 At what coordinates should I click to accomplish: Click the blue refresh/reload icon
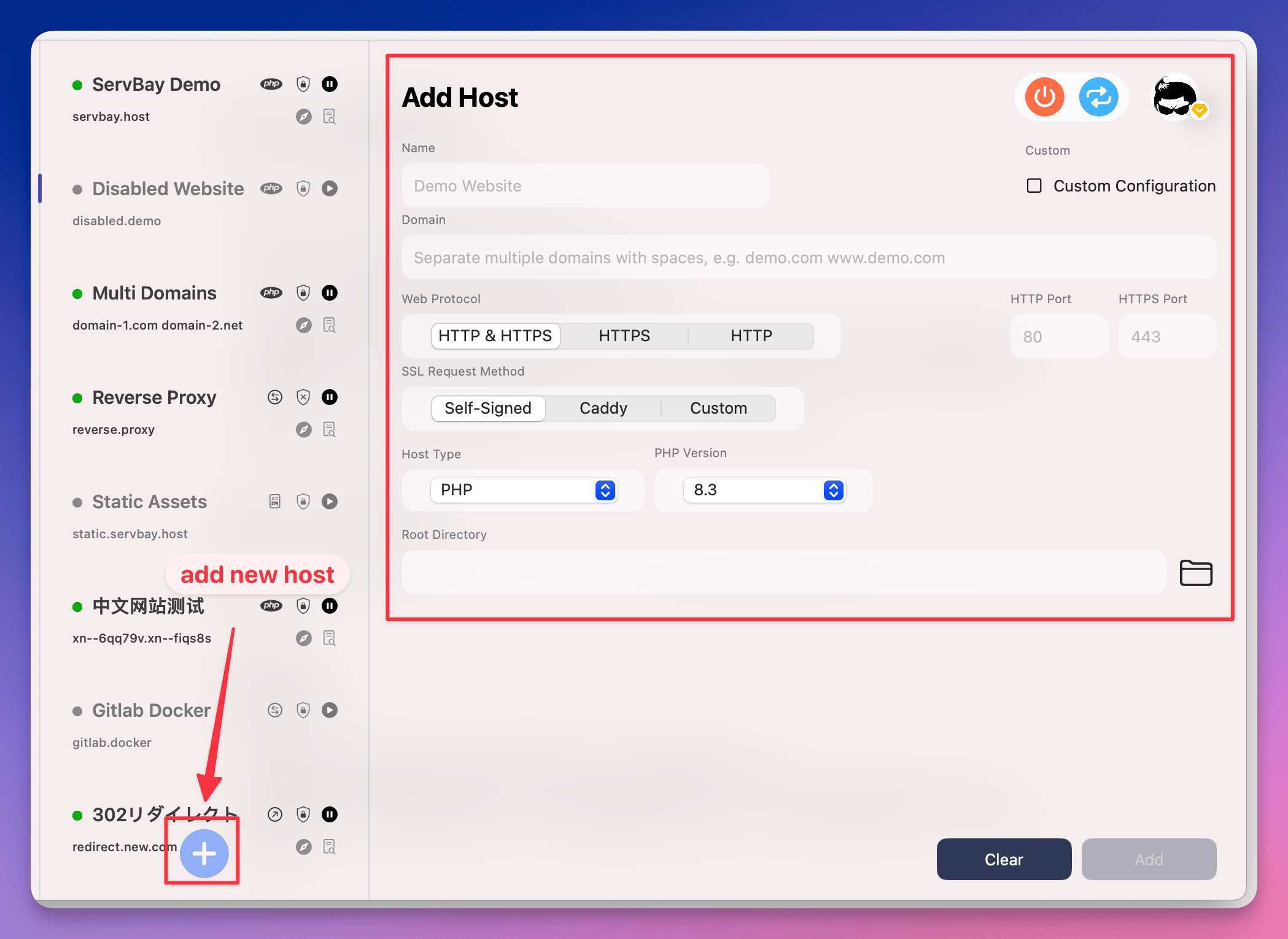pyautogui.click(x=1098, y=97)
